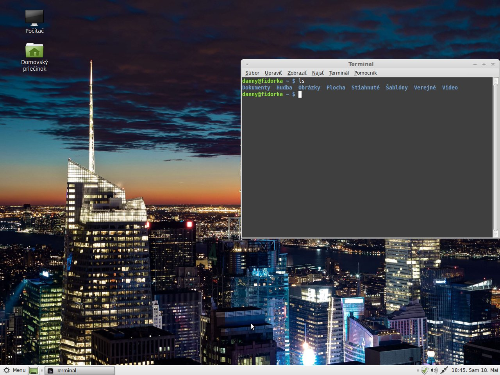
Task: Click the Plocha entry in the ls output
Action: pyautogui.click(x=336, y=88)
